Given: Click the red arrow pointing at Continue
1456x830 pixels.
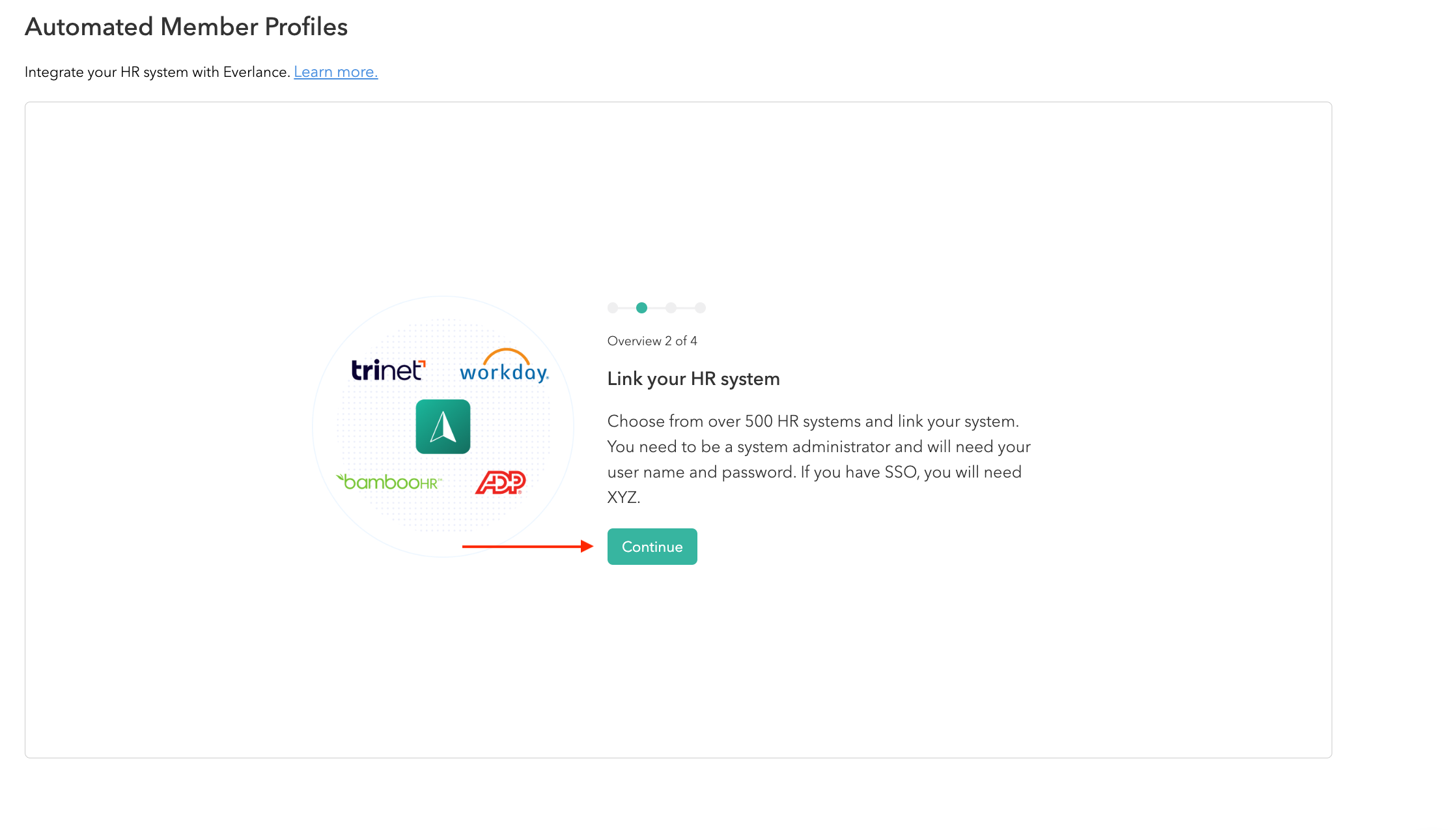Looking at the screenshot, I should tap(527, 547).
